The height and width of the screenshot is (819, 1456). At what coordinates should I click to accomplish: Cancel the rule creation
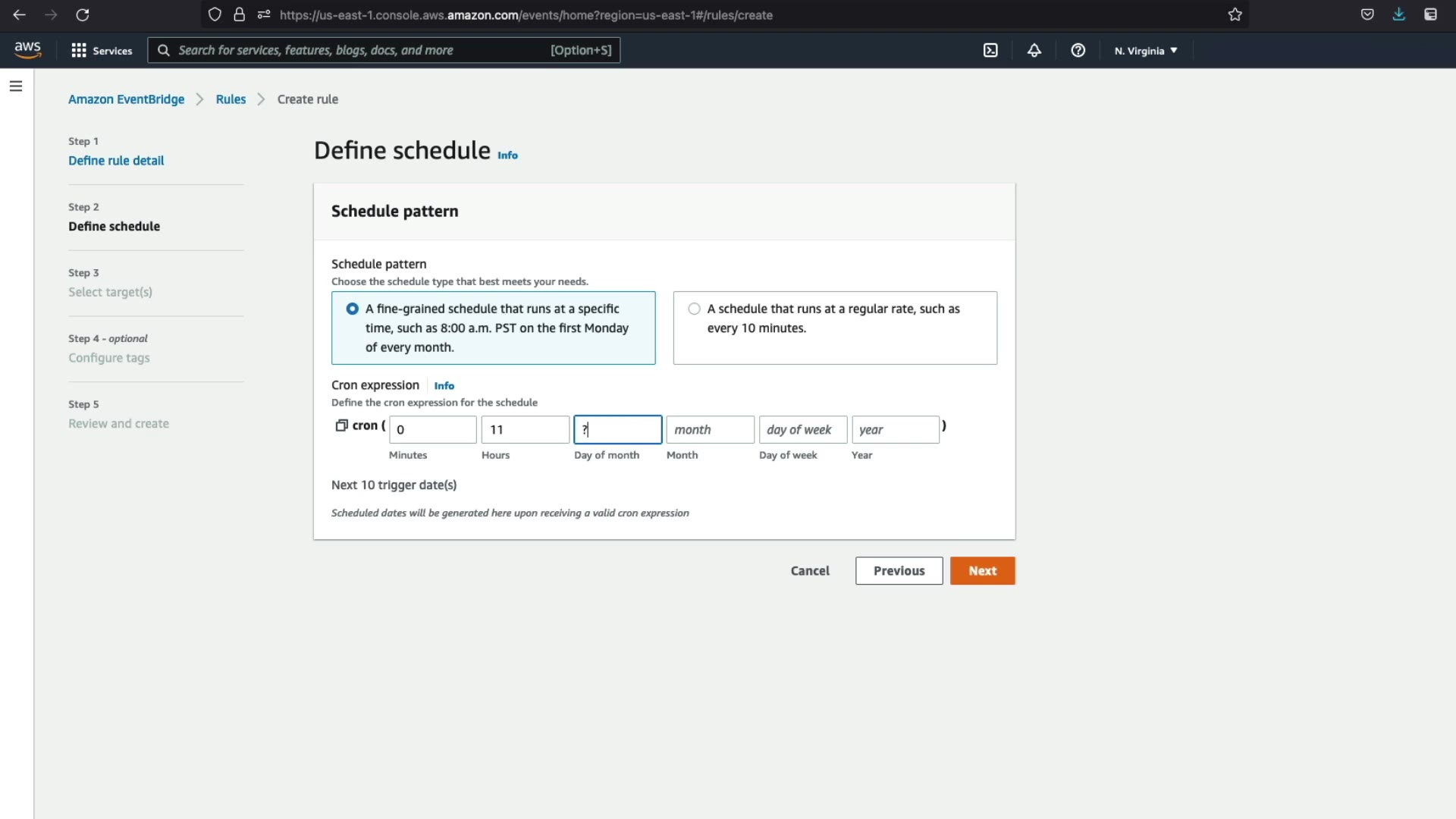[x=810, y=571]
